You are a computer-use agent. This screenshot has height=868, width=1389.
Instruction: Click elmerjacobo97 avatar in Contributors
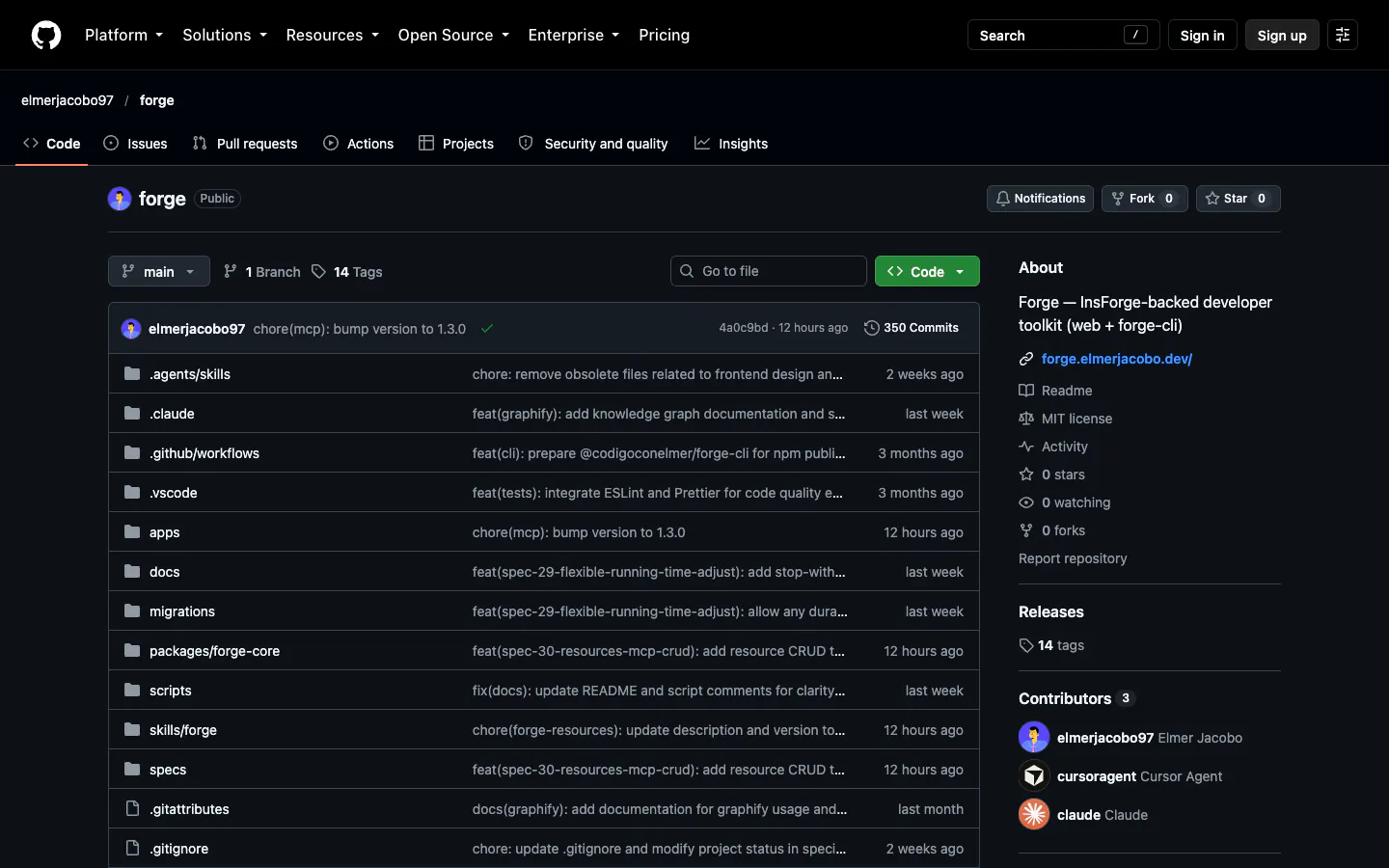[1034, 737]
